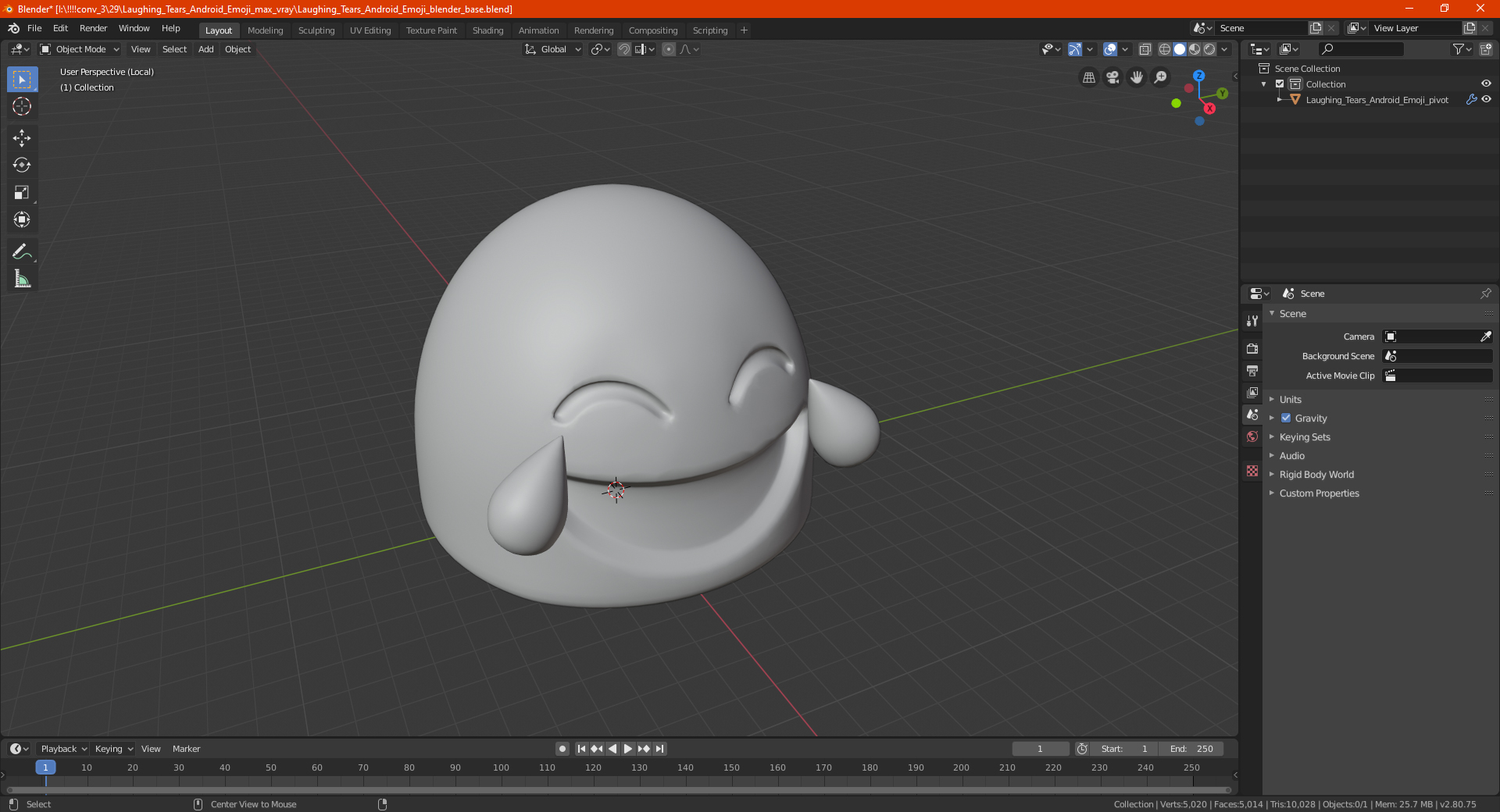Hide Laughing_Tears_Android_Emoji_pivot object visibility
The width and height of the screenshot is (1500, 812).
1486,99
